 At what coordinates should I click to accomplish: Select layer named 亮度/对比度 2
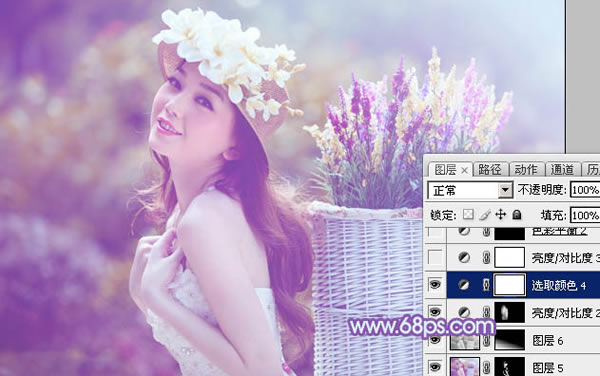[566, 313]
